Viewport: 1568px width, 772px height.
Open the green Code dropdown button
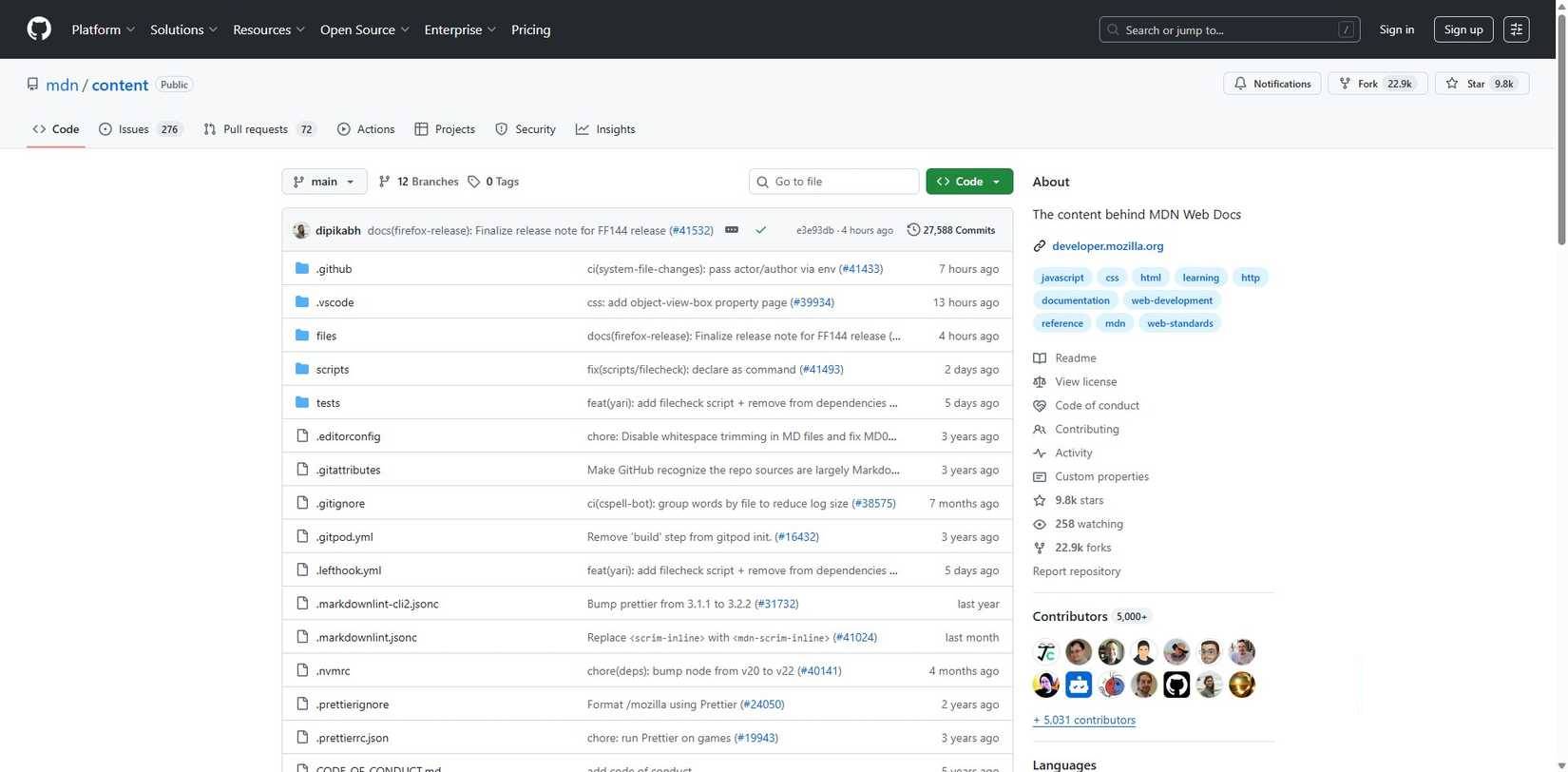969,182
